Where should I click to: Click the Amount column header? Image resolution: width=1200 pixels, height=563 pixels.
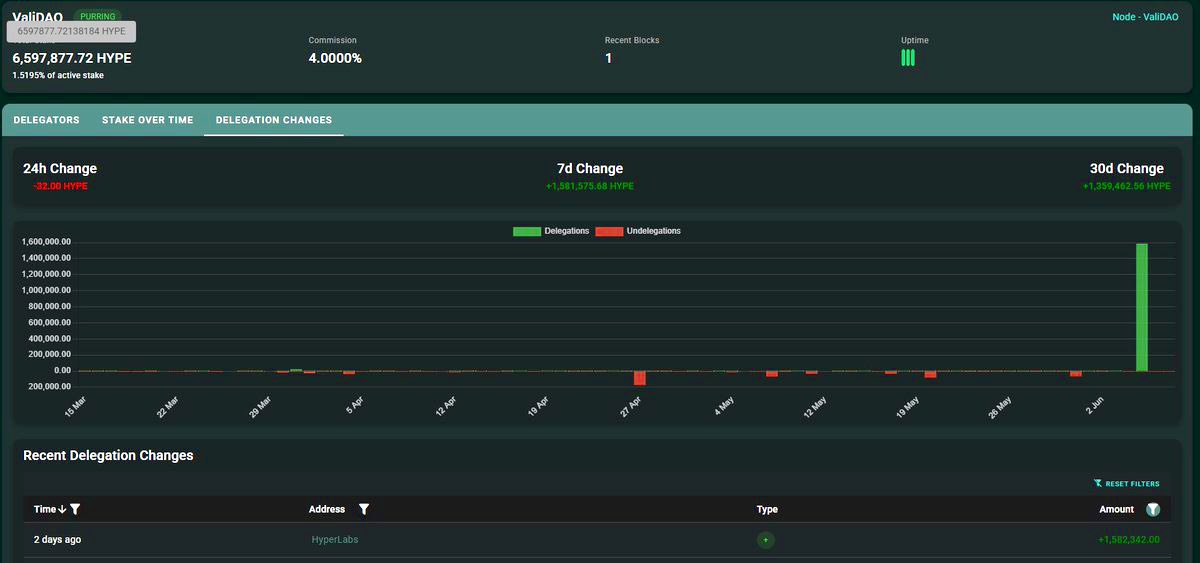pyautogui.click(x=1117, y=509)
